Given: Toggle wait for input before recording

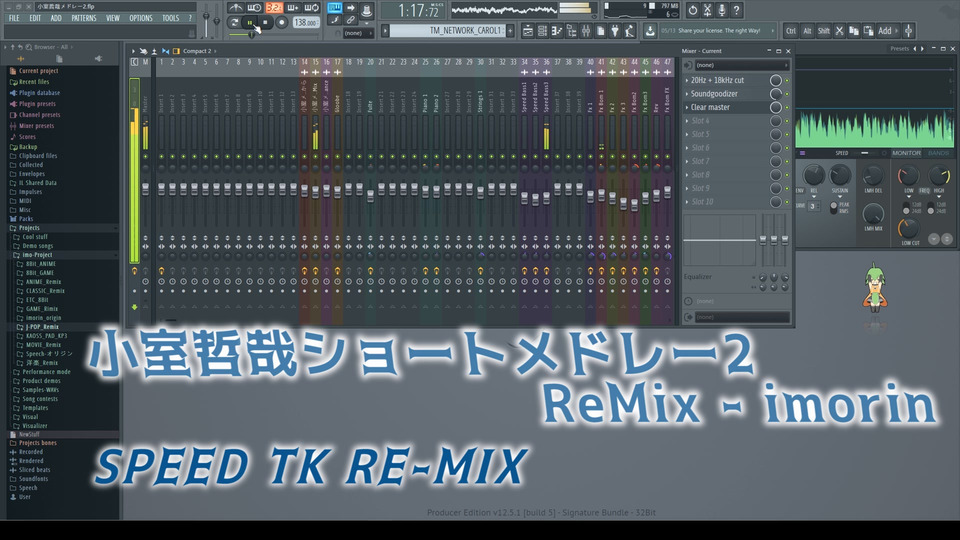Looking at the screenshot, I should pos(255,8).
